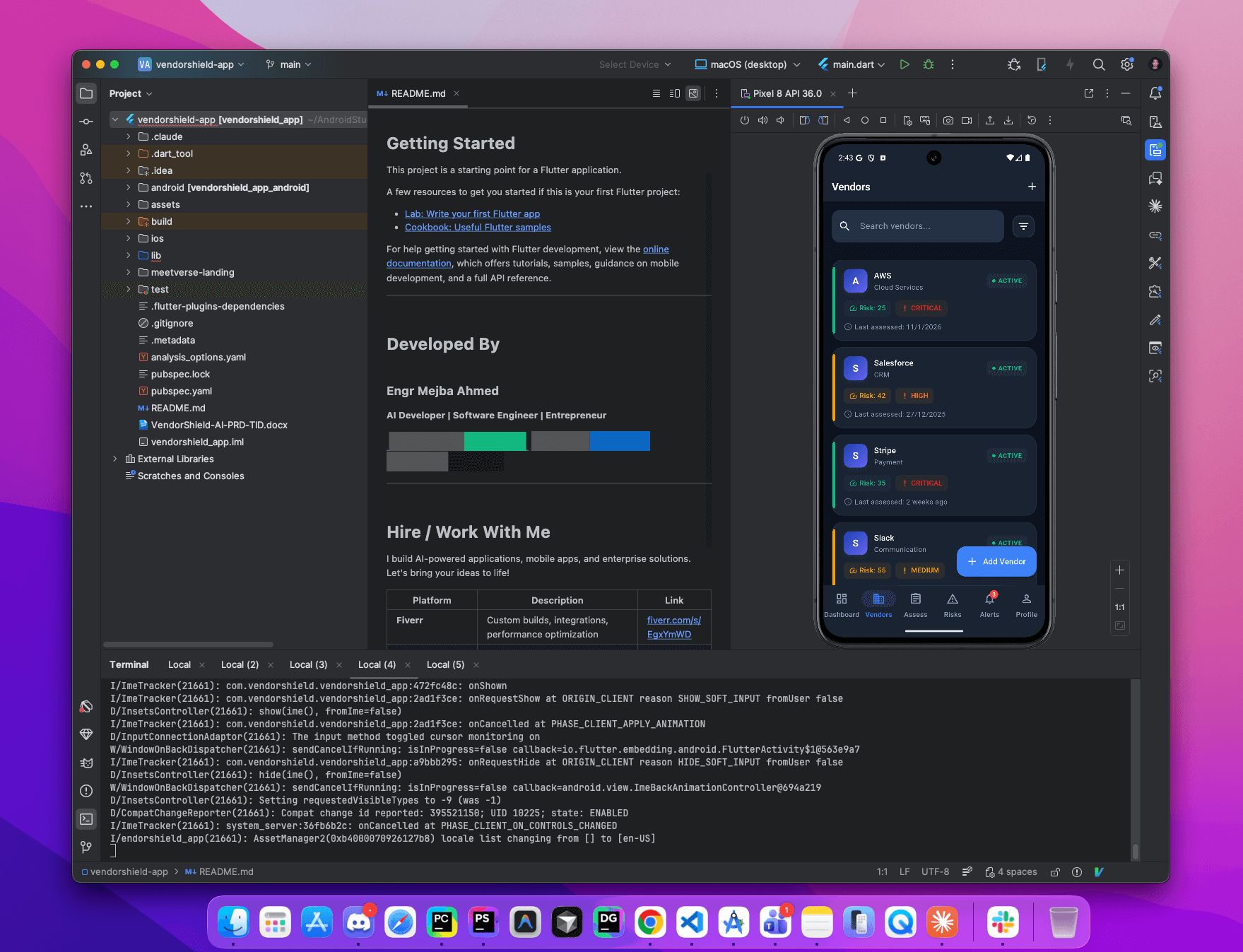This screenshot has height=952, width=1243.
Task: Open Notifications from the right sidebar
Action: click(x=1155, y=93)
